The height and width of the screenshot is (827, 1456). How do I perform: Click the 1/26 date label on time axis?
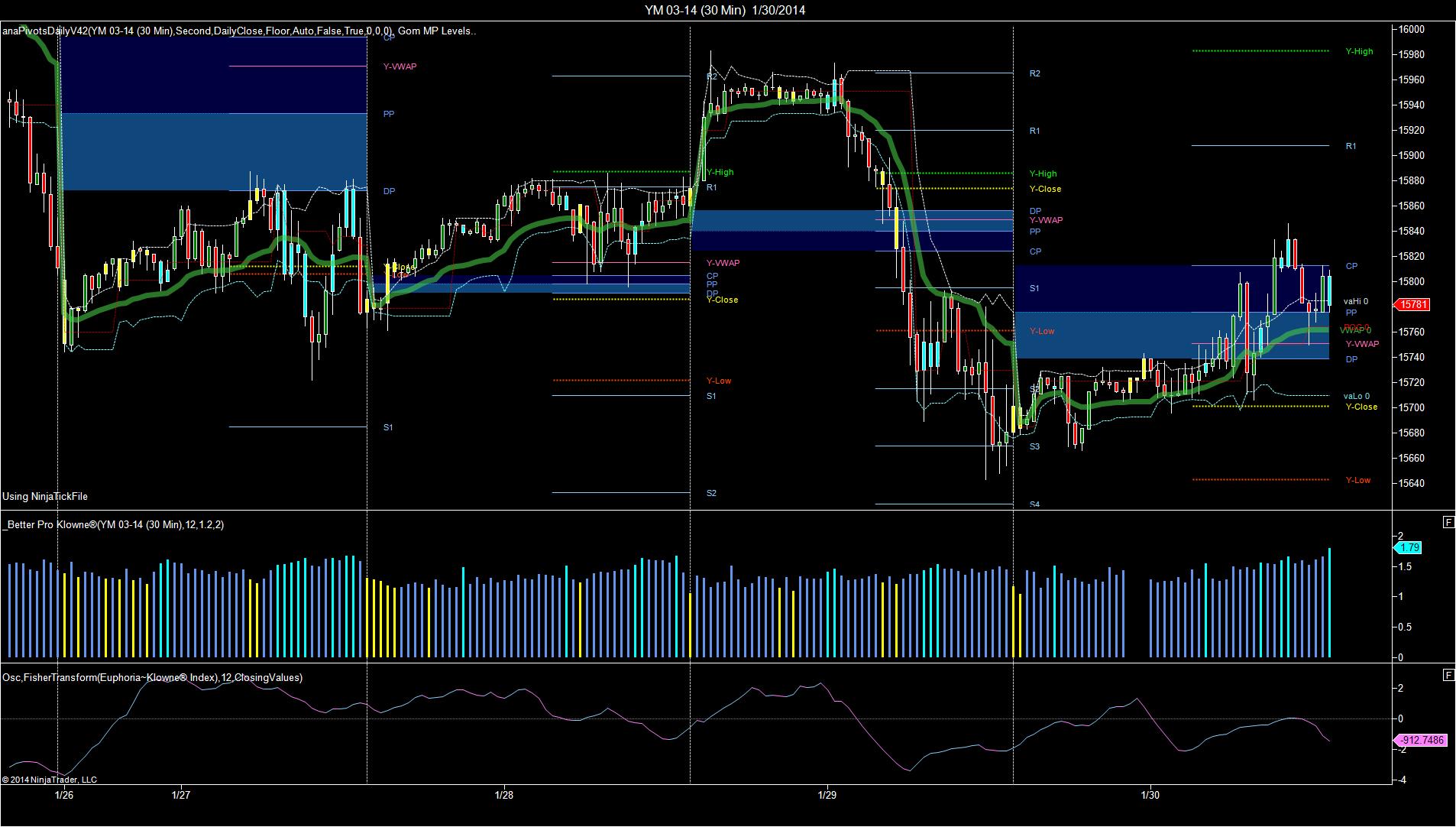64,796
